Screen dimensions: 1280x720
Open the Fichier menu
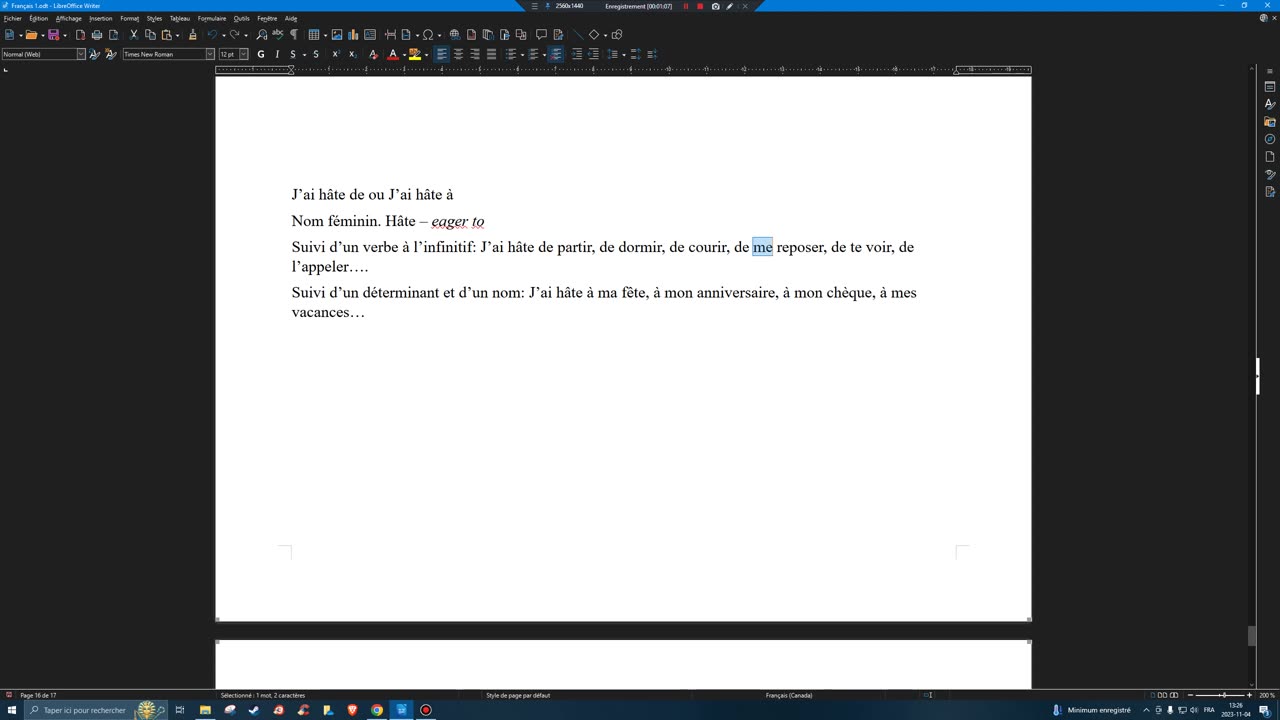tap(12, 18)
